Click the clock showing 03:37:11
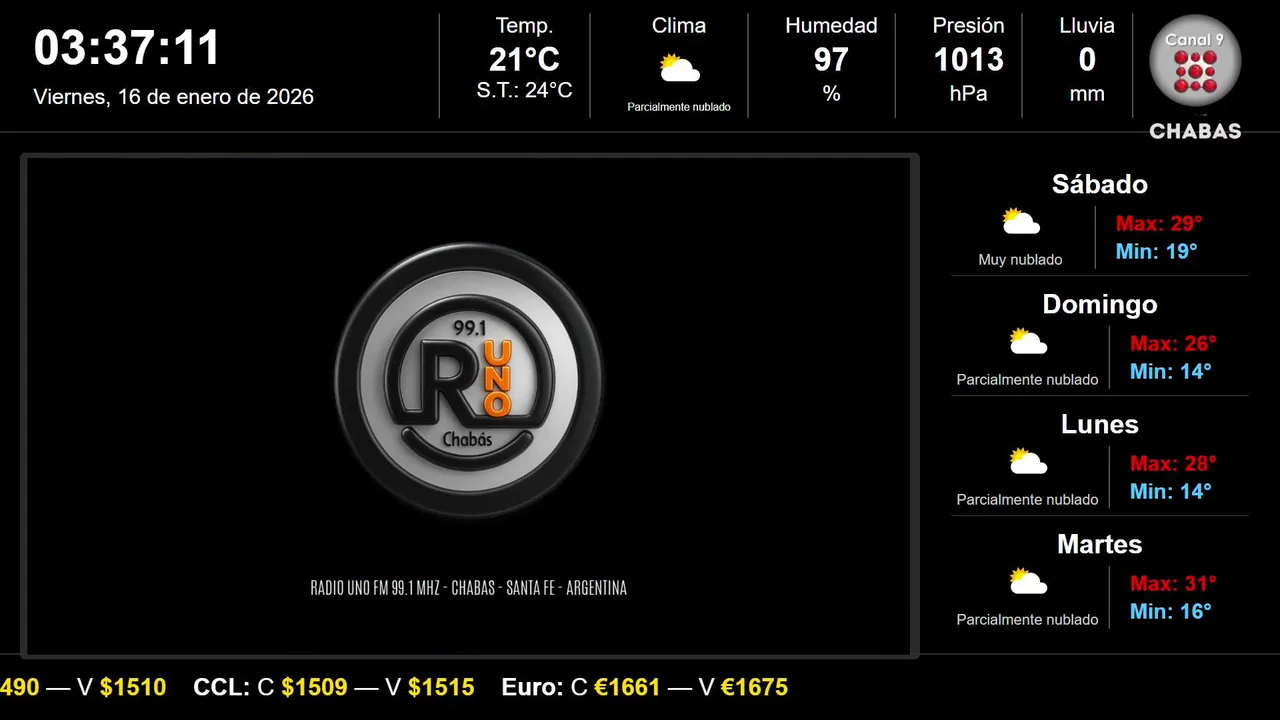1280x720 pixels. (x=127, y=48)
